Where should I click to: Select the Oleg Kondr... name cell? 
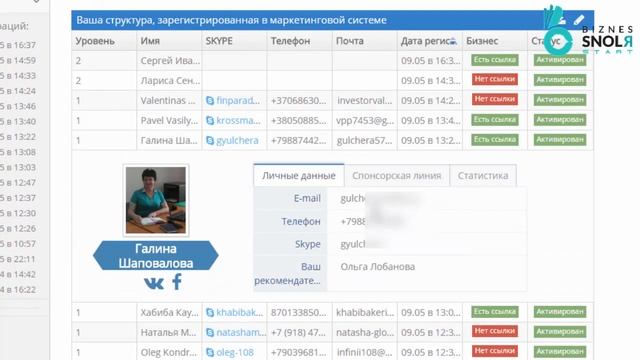169,352
